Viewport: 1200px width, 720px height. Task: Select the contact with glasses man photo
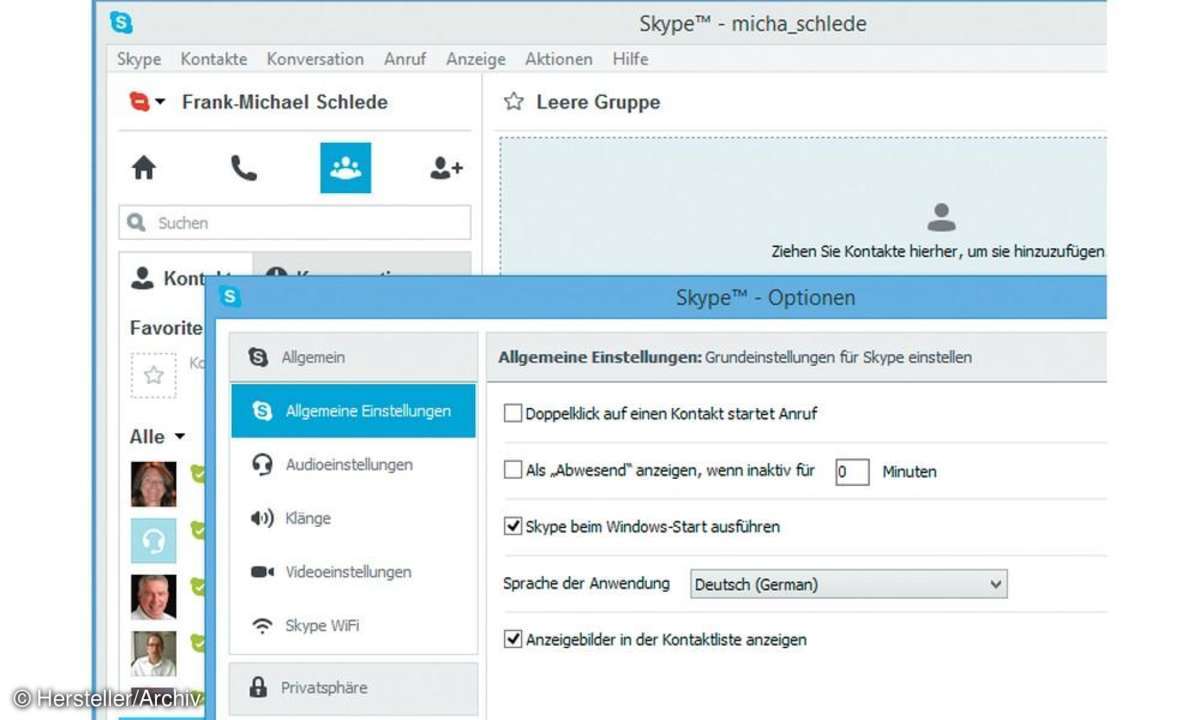click(154, 653)
